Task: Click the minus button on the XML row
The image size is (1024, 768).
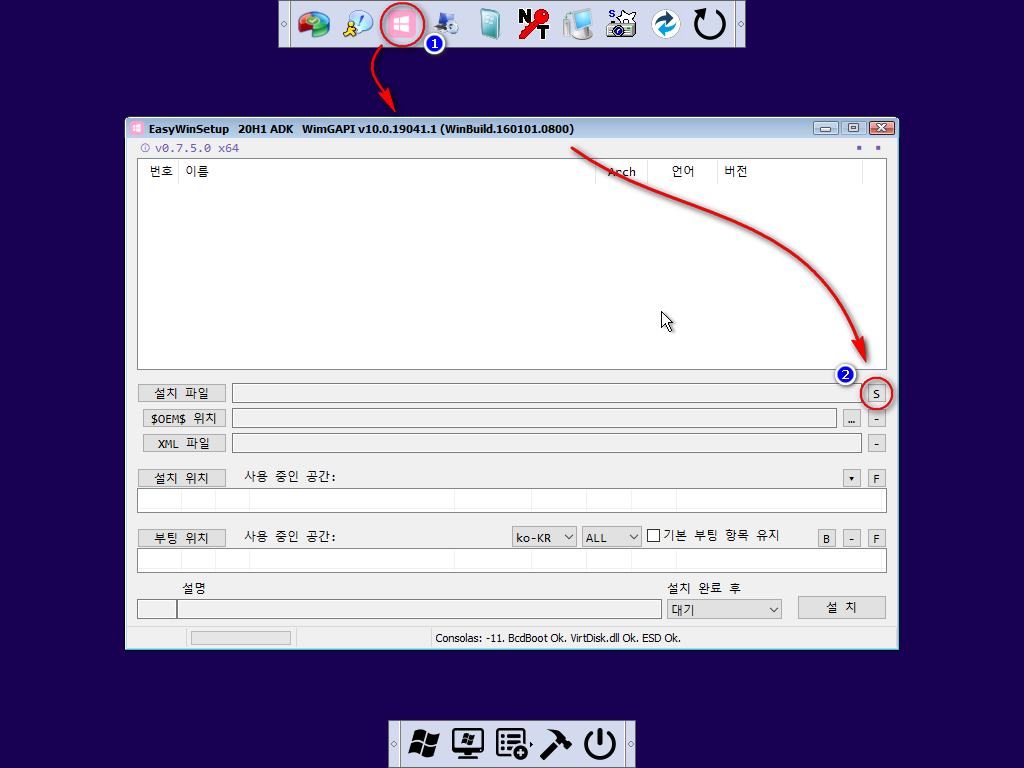Action: coord(876,443)
